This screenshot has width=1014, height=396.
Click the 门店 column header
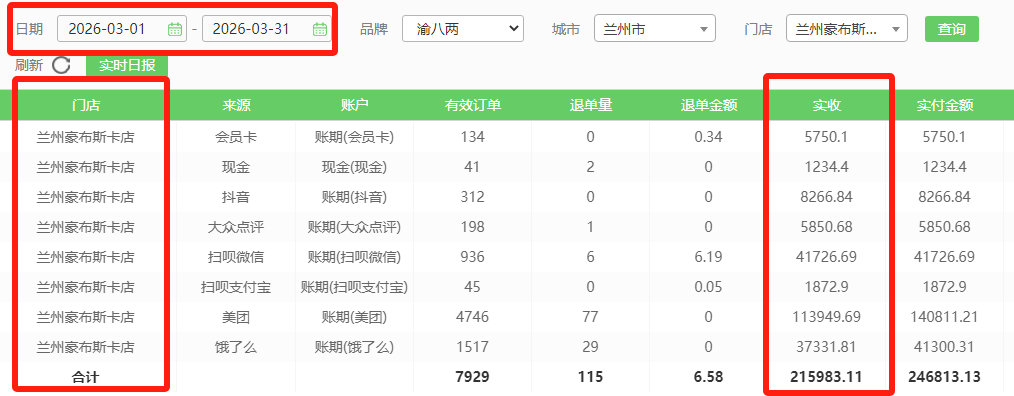[x=85, y=105]
